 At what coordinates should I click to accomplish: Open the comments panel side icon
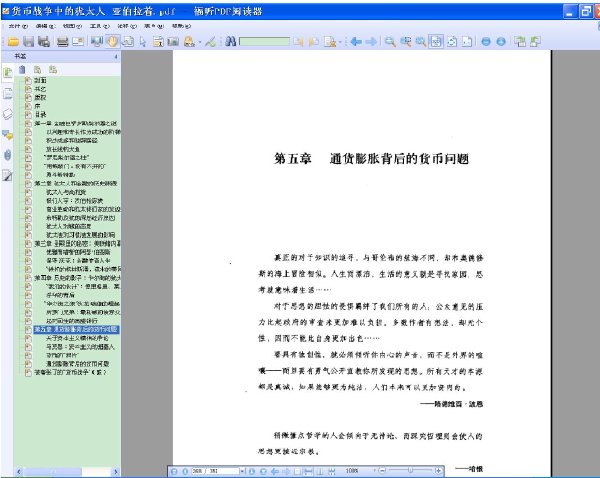click(7, 135)
